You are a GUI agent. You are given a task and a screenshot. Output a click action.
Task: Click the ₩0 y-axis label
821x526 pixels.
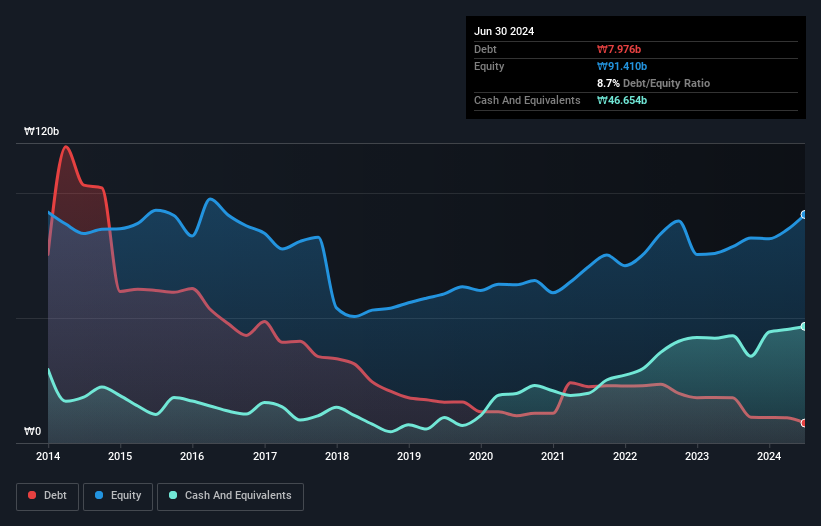click(32, 431)
